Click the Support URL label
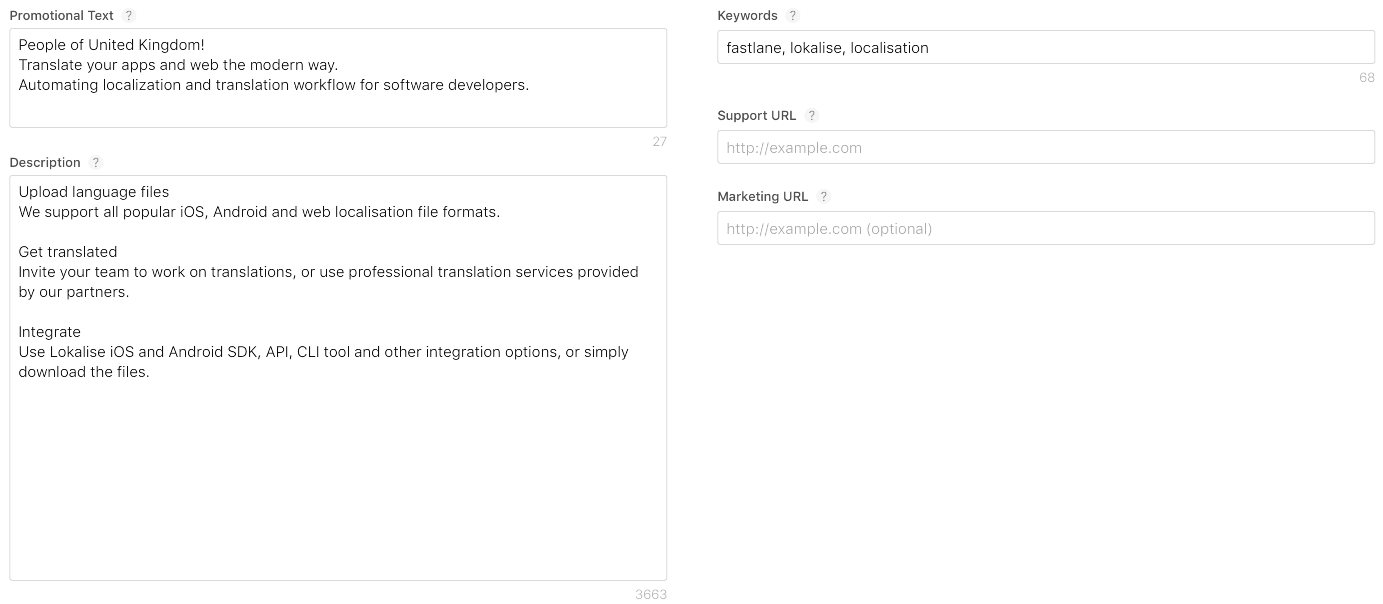The image size is (1383, 604). 757,116
